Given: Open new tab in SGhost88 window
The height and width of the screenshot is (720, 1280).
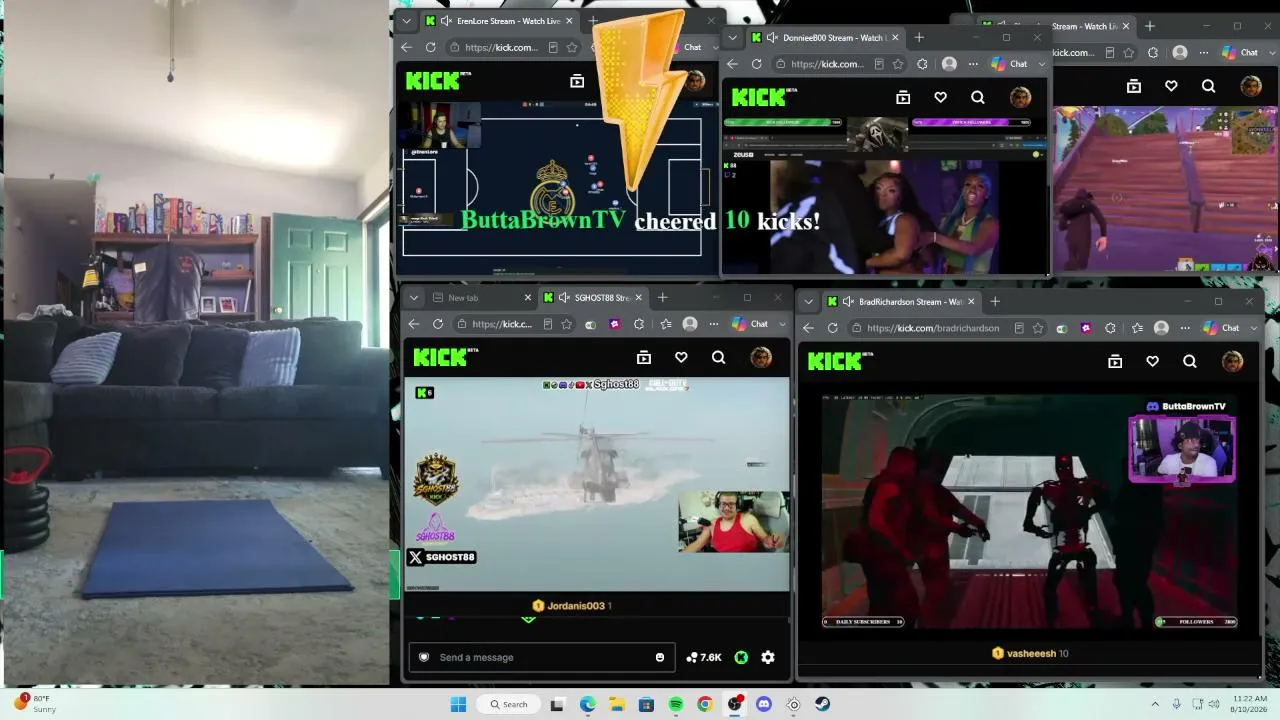Looking at the screenshot, I should coord(662,298).
